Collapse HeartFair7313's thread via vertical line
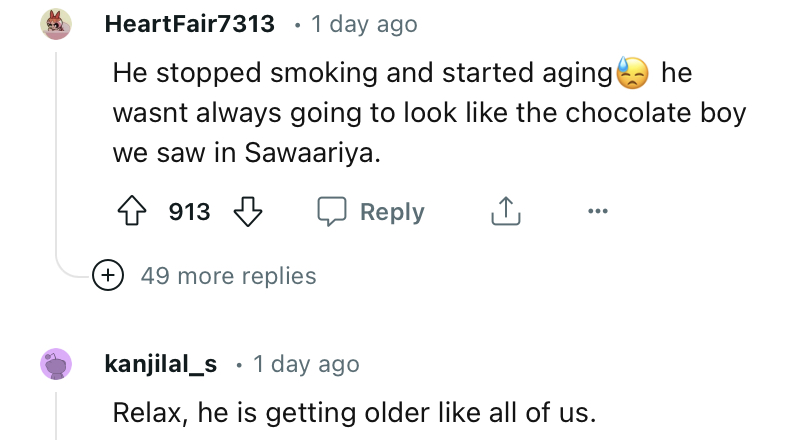This screenshot has height=440, width=803. (57, 150)
